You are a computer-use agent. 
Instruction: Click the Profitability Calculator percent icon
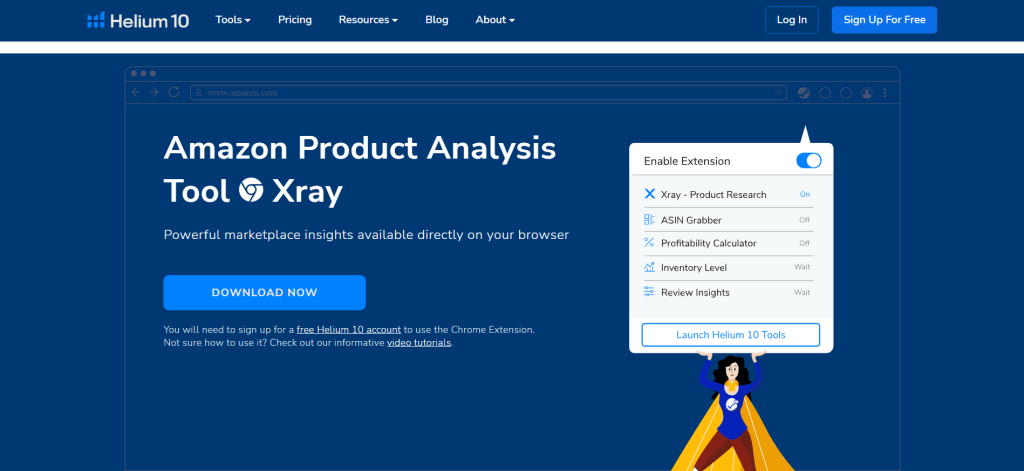649,242
